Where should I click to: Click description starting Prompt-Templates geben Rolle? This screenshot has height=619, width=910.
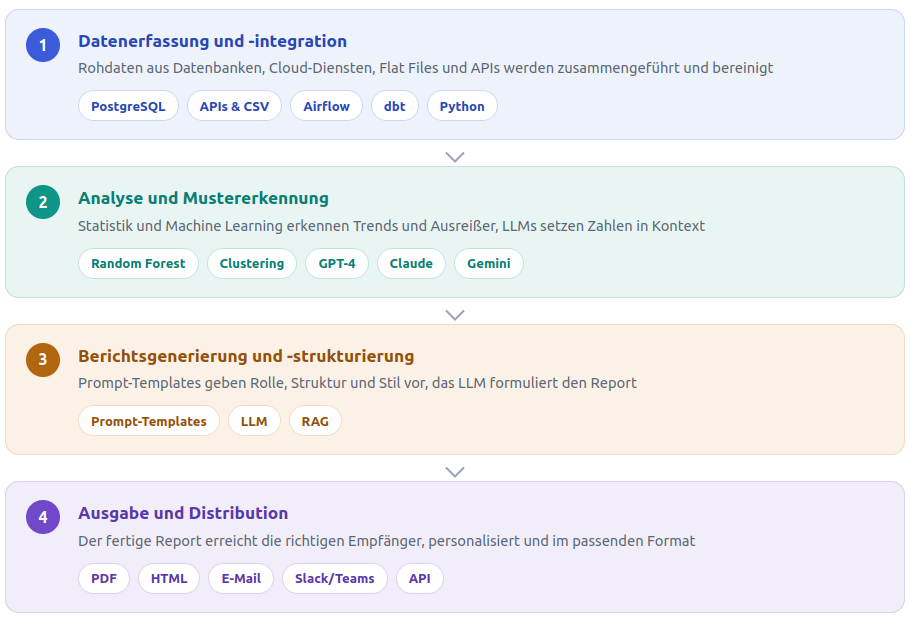(x=358, y=383)
